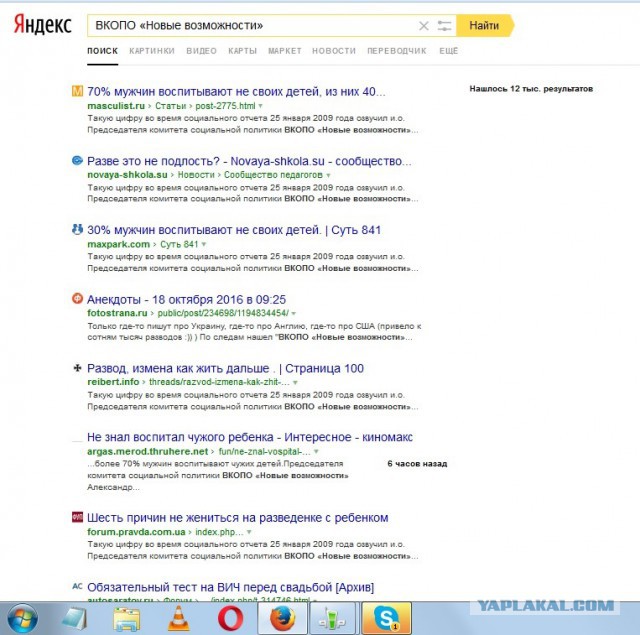The width and height of the screenshot is (640, 635).
Task: Switch to Firefox in the taskbar
Action: click(282, 619)
